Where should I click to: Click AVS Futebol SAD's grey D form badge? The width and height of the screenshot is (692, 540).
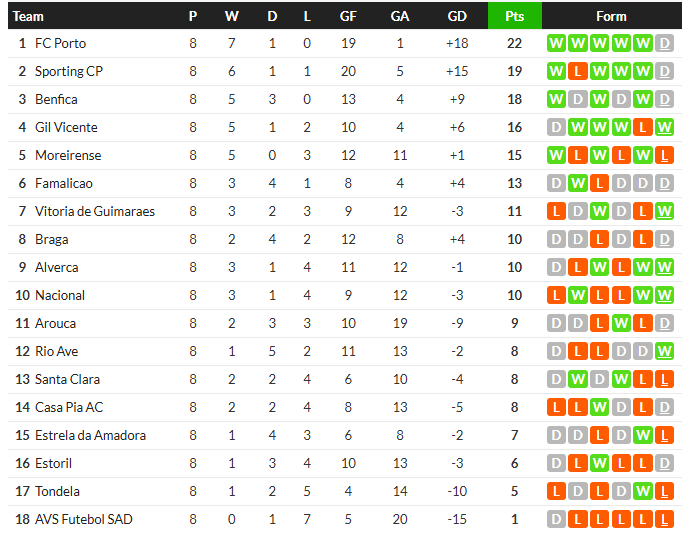[x=555, y=519]
